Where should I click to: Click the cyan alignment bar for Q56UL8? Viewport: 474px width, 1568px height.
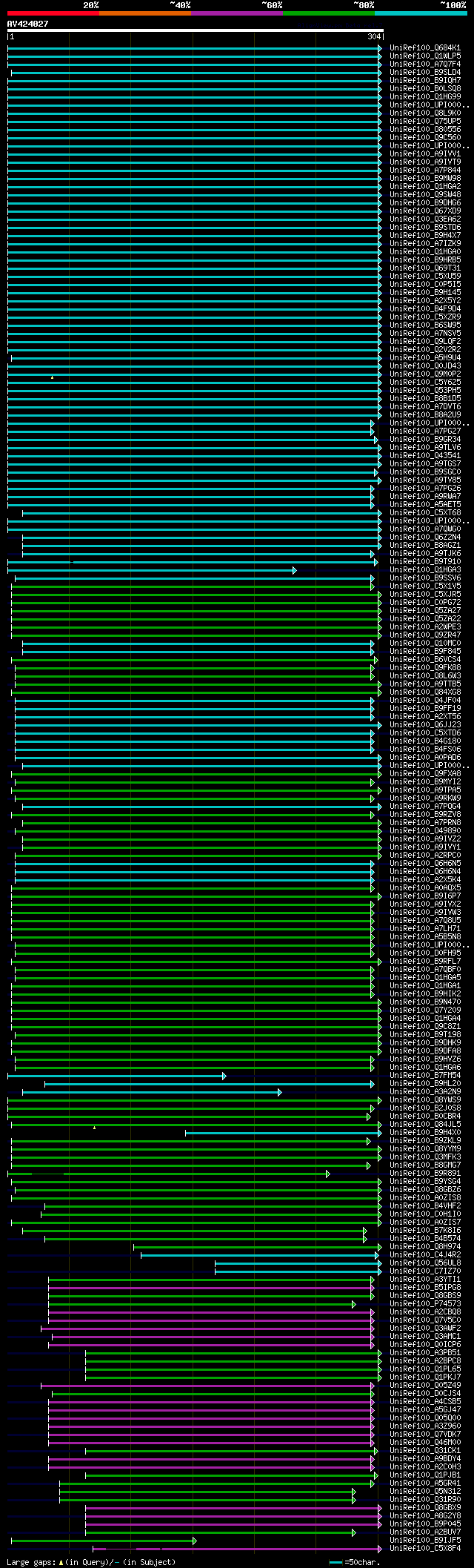coord(298,1263)
